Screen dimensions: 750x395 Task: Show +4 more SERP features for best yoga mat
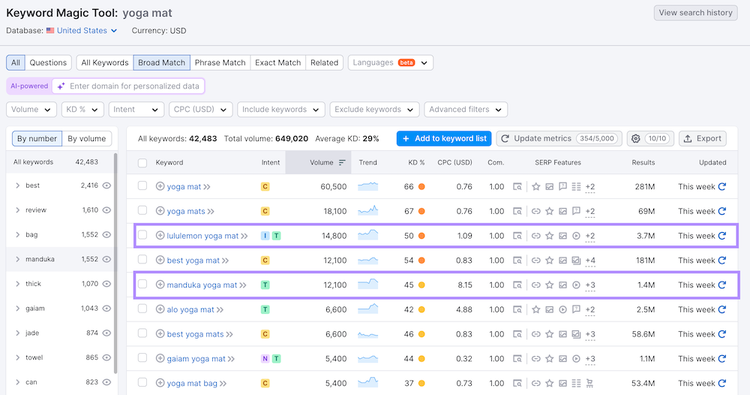tap(590, 261)
